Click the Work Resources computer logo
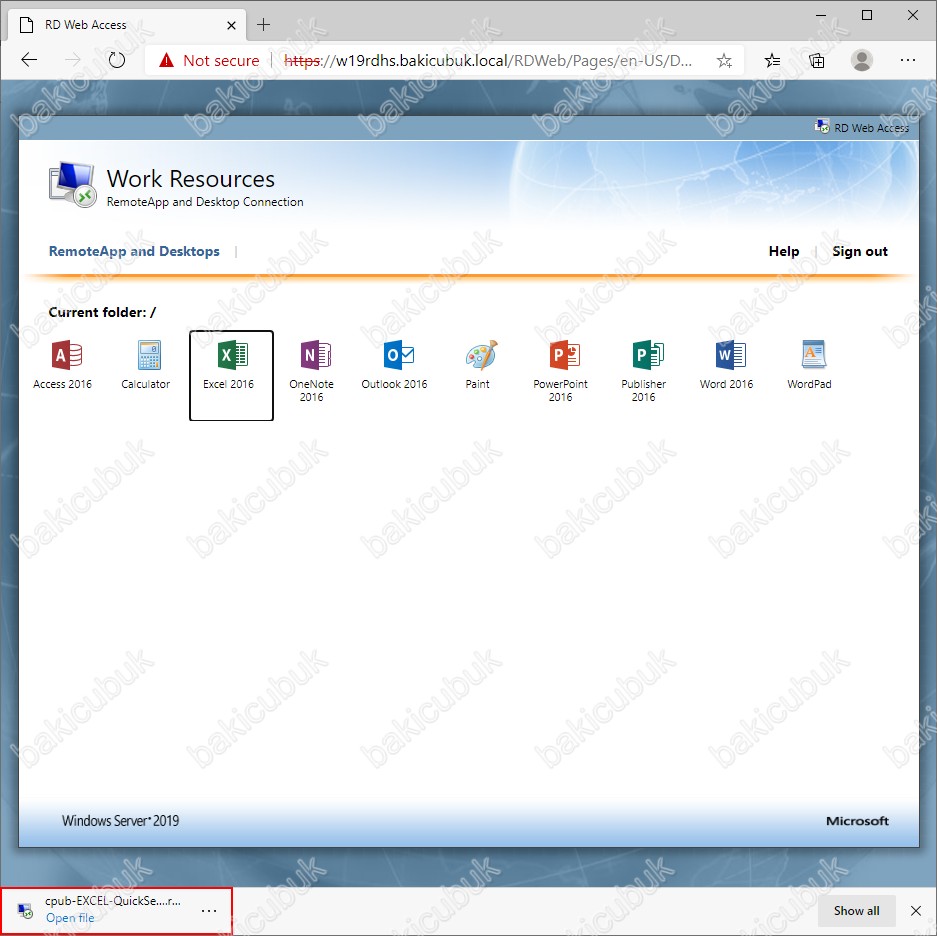The width and height of the screenshot is (937, 936). pyautogui.click(x=72, y=185)
